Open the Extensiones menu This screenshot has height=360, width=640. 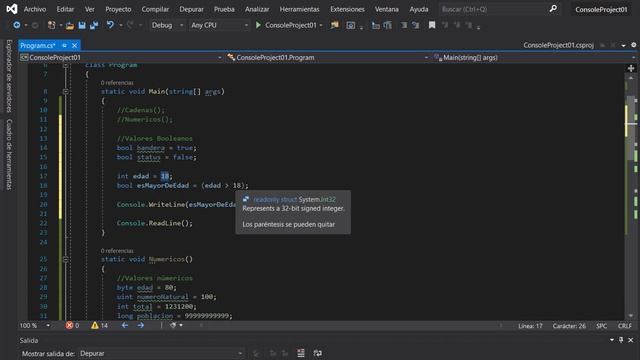(x=347, y=9)
